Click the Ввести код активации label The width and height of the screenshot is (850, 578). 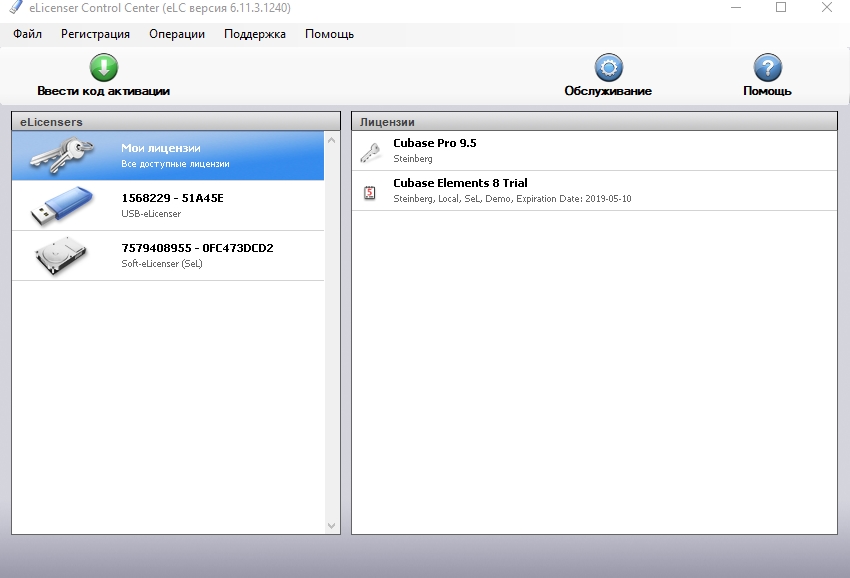(x=104, y=91)
